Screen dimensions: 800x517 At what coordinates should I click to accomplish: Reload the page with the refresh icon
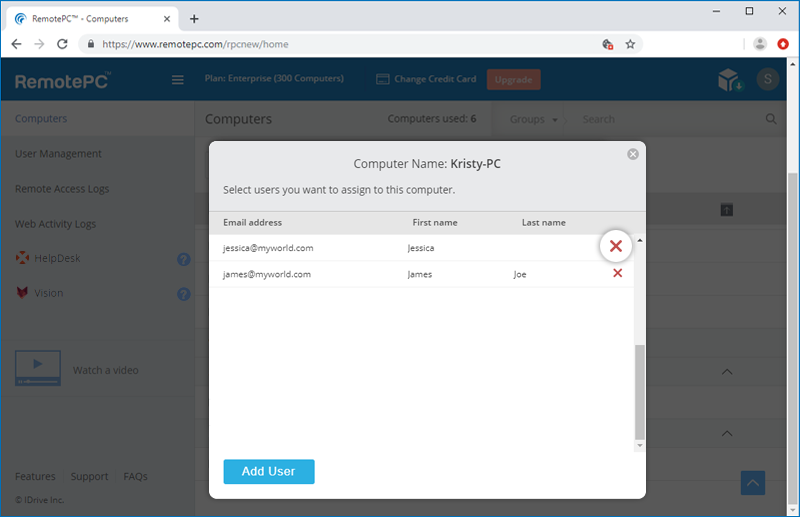click(x=62, y=44)
